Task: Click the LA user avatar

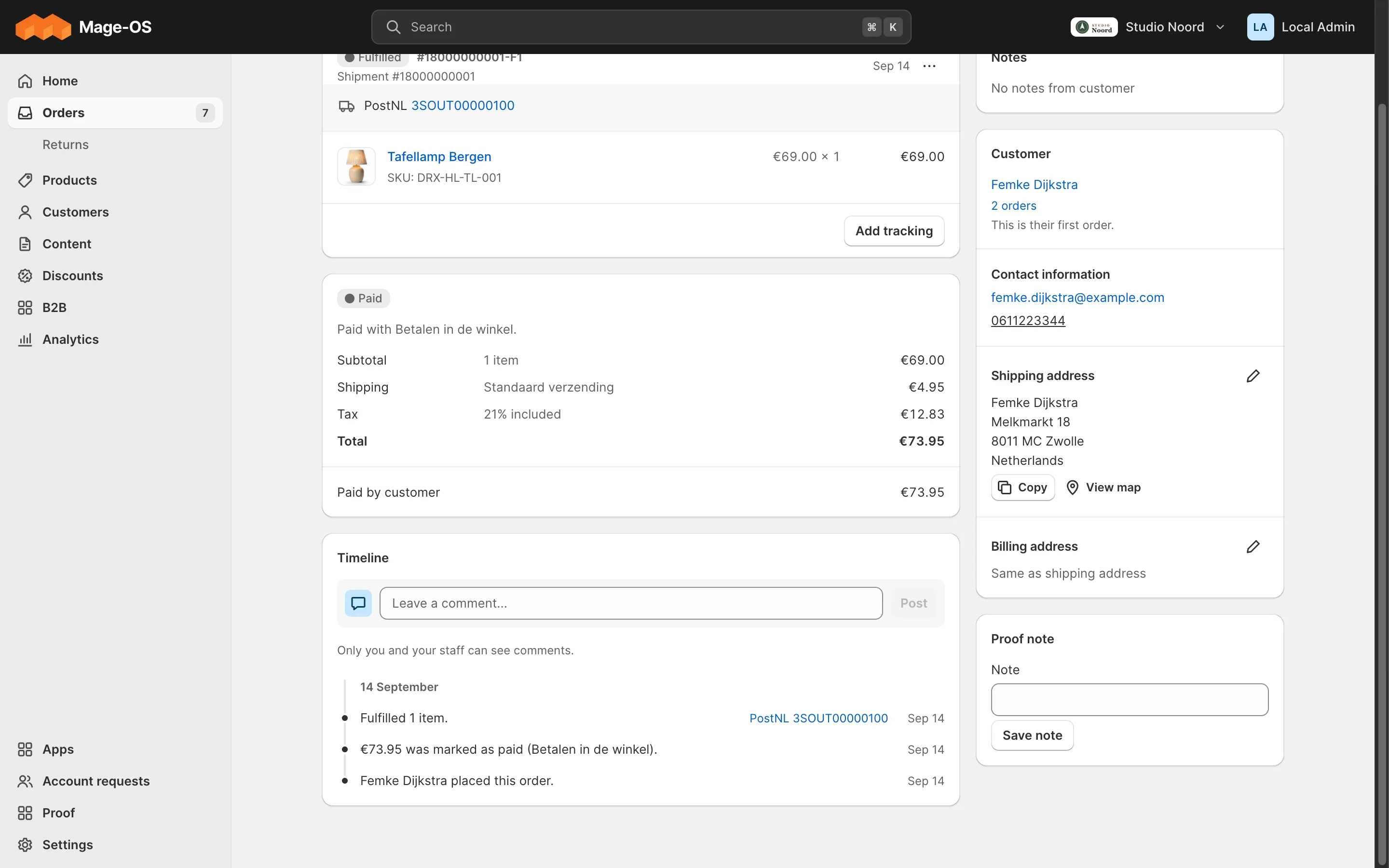Action: 1260,27
